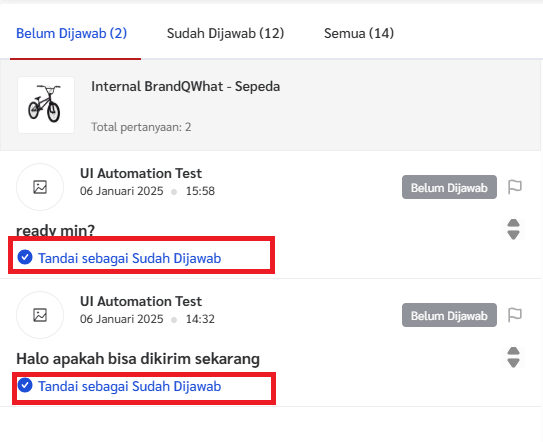Screen dimensions: 543x442
Task: Flag the "Halo apakah bisa dikirim sekarang" question
Action: tap(515, 315)
